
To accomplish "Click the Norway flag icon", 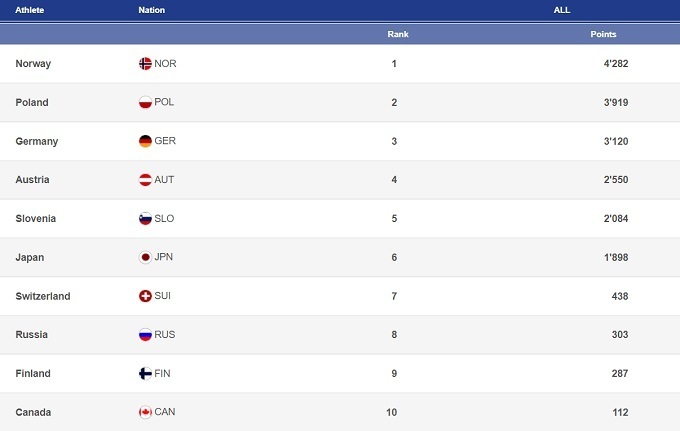I will pos(145,64).
